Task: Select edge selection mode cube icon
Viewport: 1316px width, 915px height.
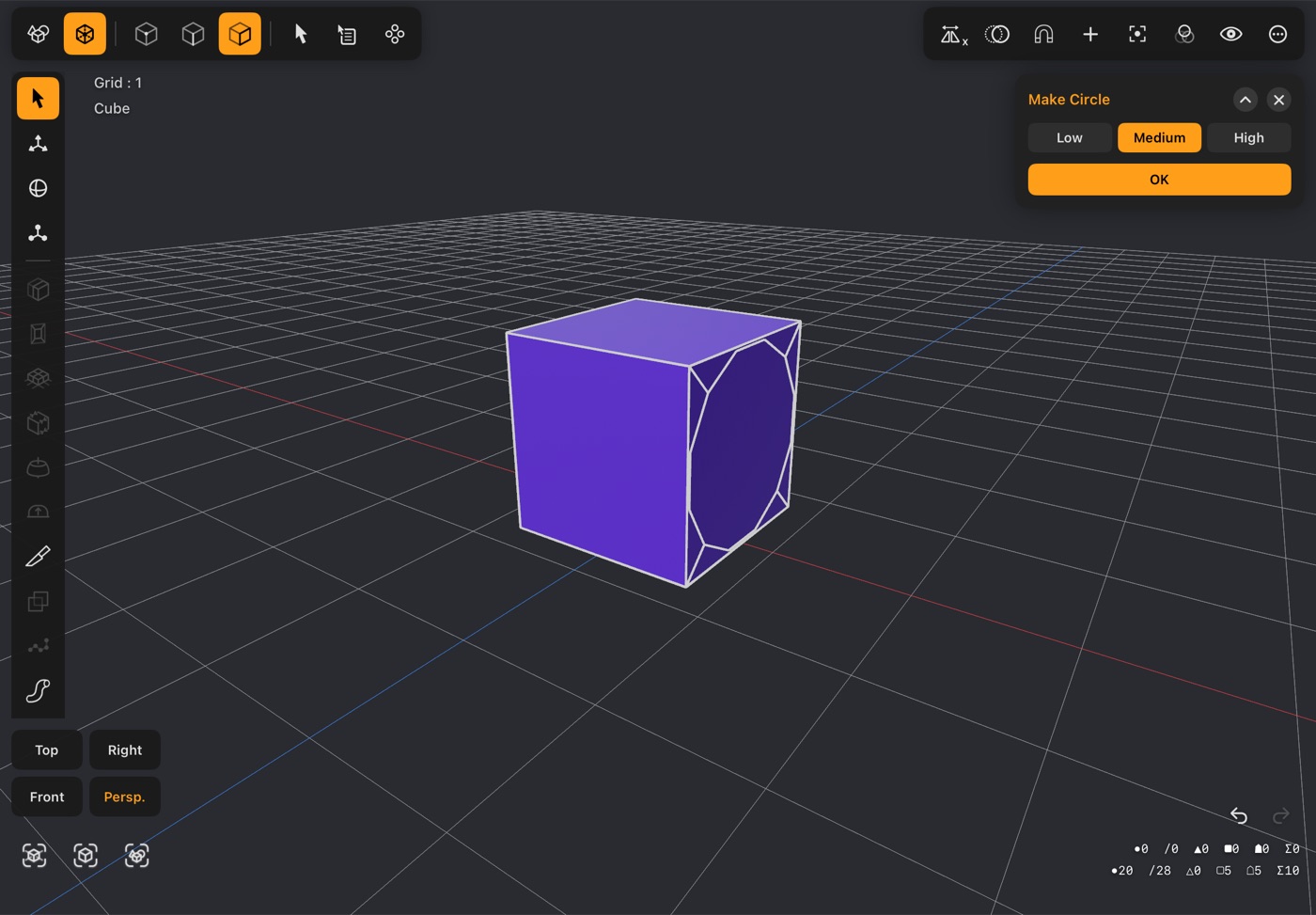Action: coord(193,34)
